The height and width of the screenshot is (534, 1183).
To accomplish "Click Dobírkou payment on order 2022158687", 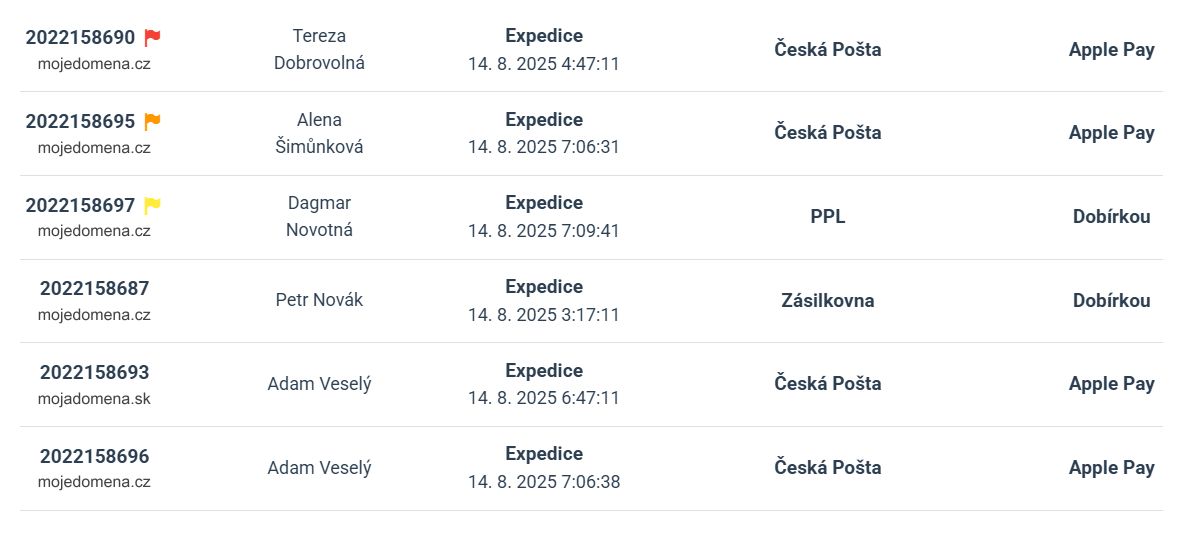I will (x=1111, y=301).
